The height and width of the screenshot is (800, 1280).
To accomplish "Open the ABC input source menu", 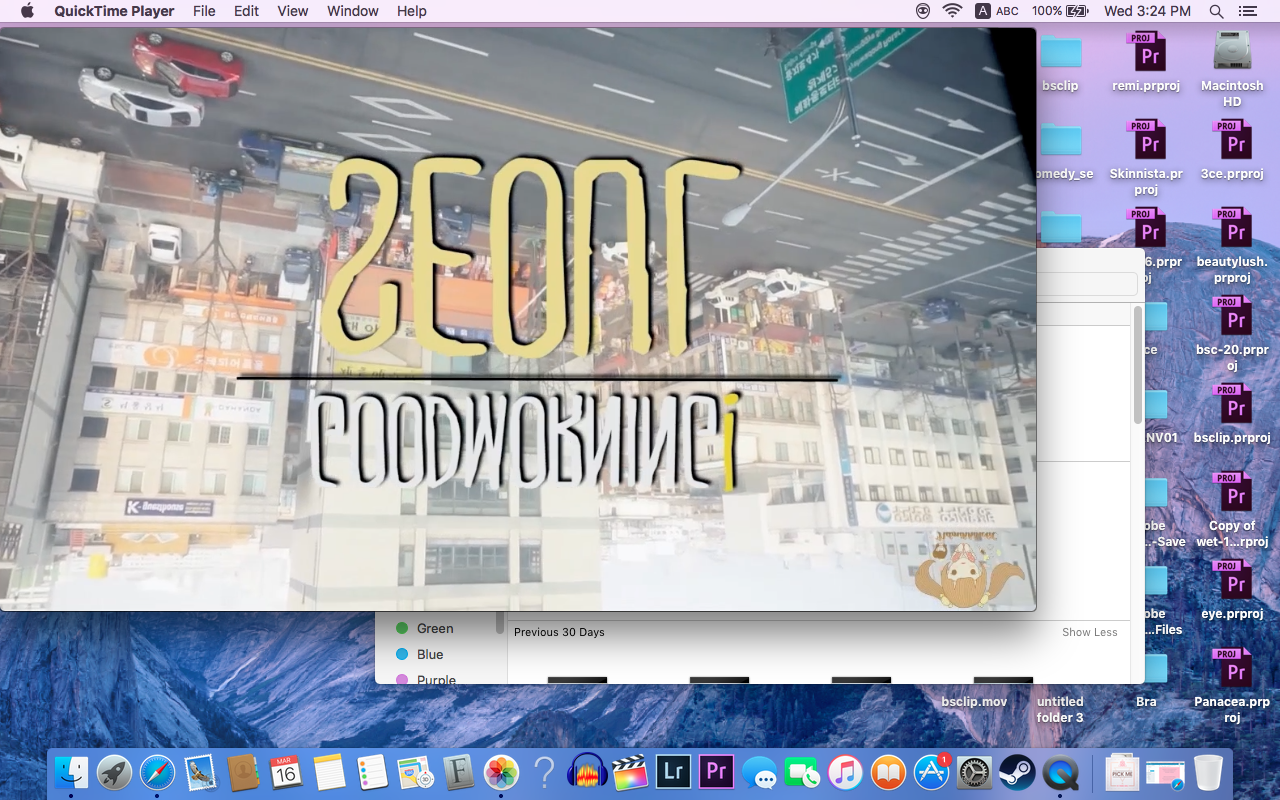I will 996,11.
